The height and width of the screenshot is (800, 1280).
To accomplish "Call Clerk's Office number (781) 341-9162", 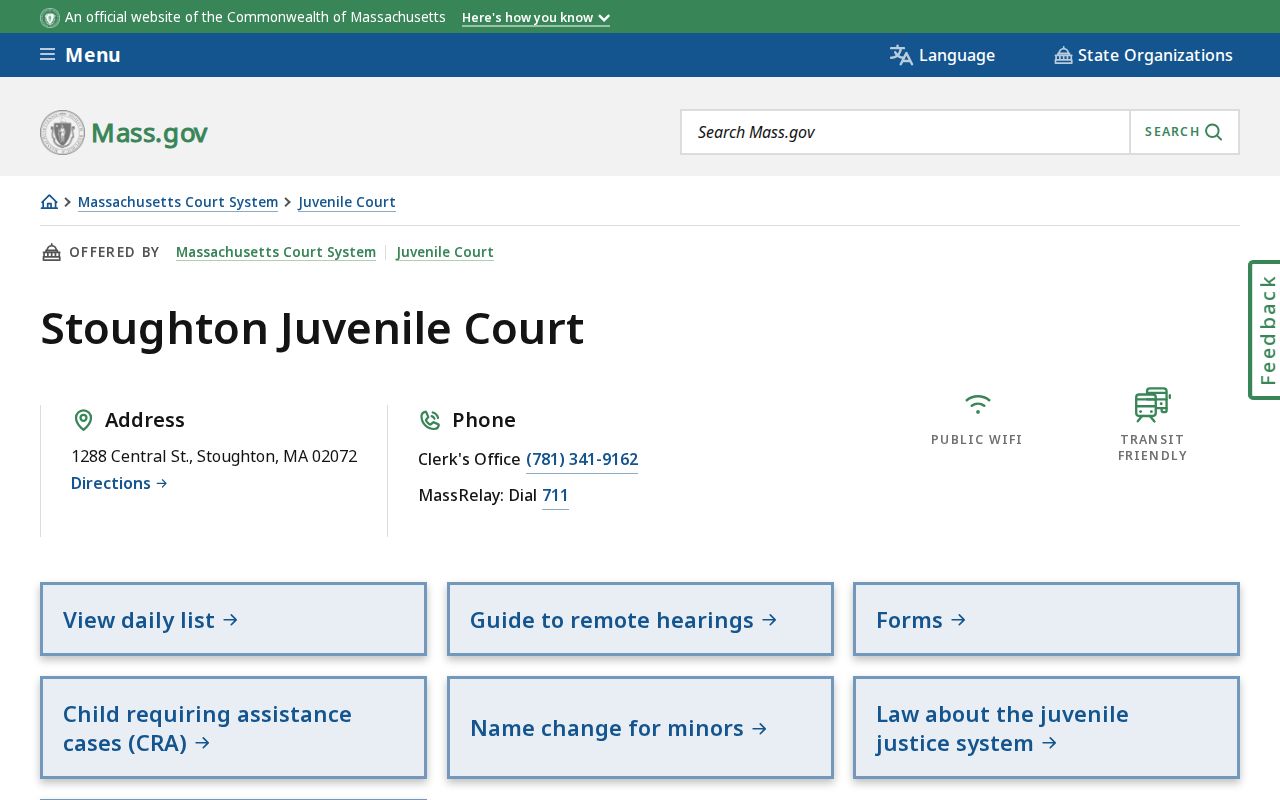I will (x=582, y=459).
